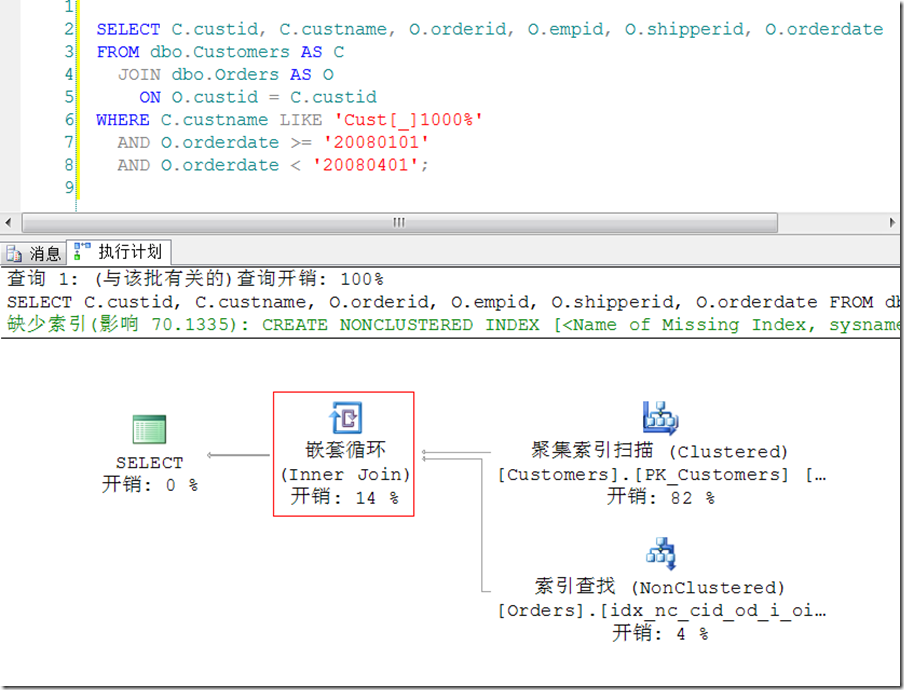The image size is (904, 690).
Task: Click the '索引查找 (NonClustered)' title text
Action: point(660,587)
